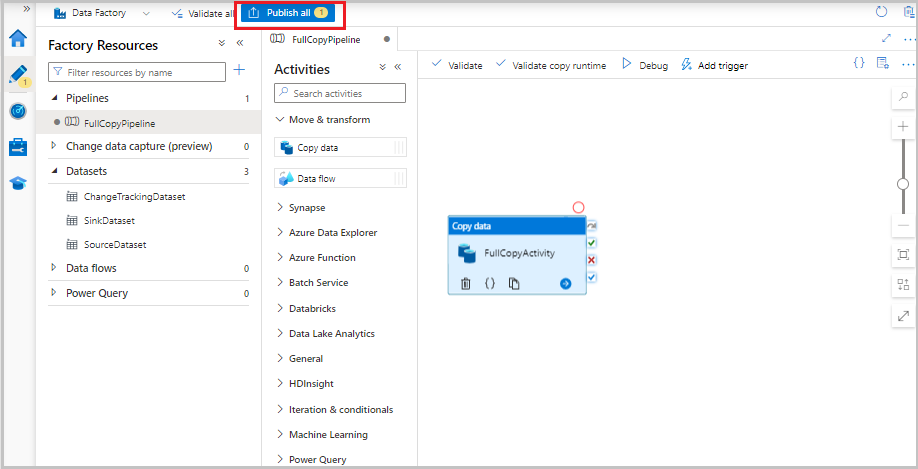Click the Publish all button
The height and width of the screenshot is (469, 918).
[x=289, y=13]
